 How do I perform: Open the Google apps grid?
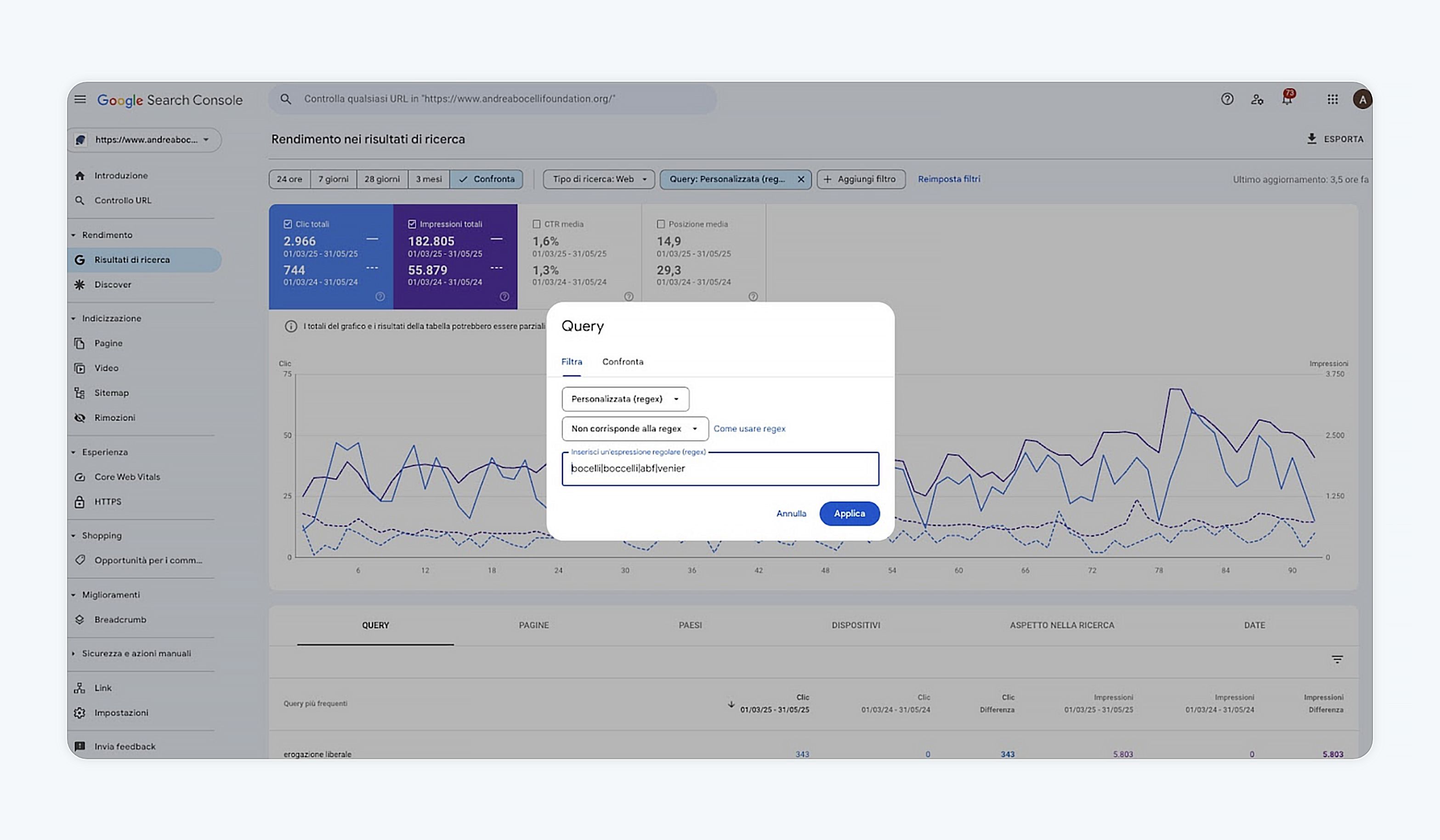pyautogui.click(x=1332, y=99)
